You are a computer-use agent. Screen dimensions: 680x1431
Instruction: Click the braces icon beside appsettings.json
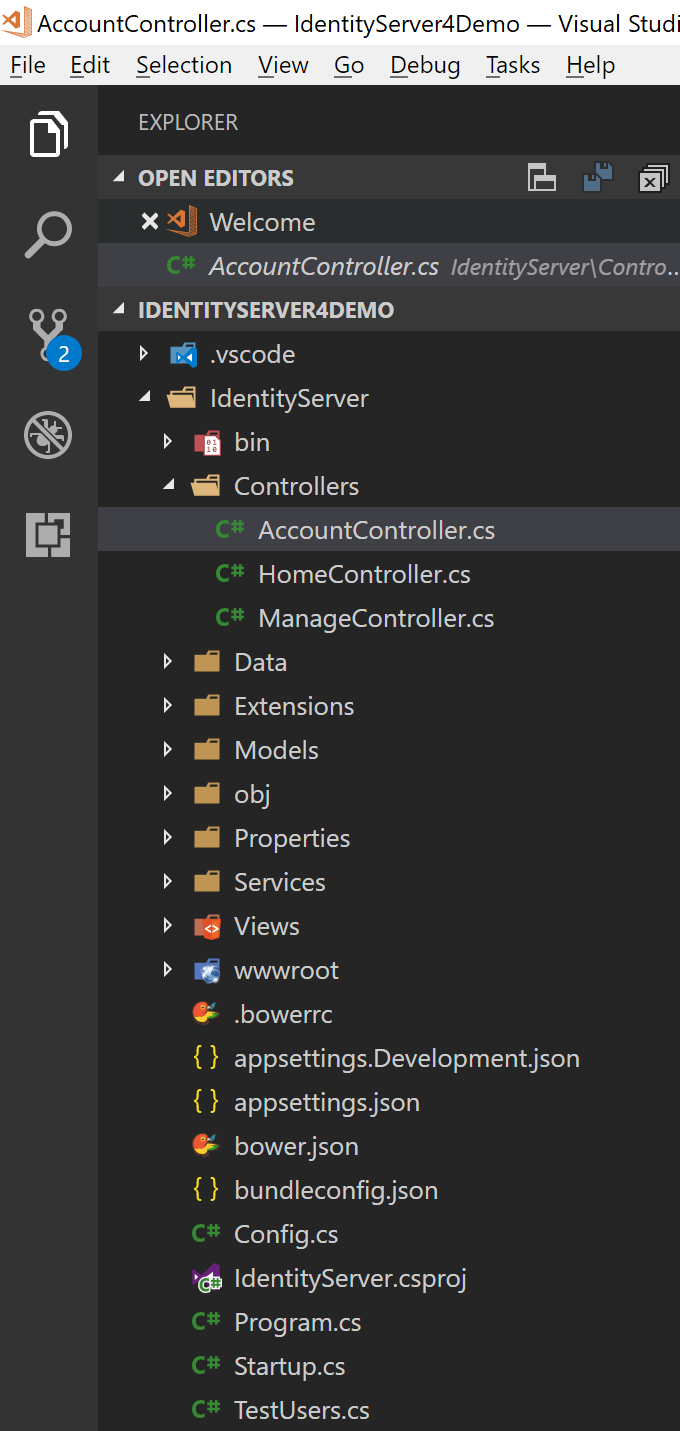tap(206, 1102)
